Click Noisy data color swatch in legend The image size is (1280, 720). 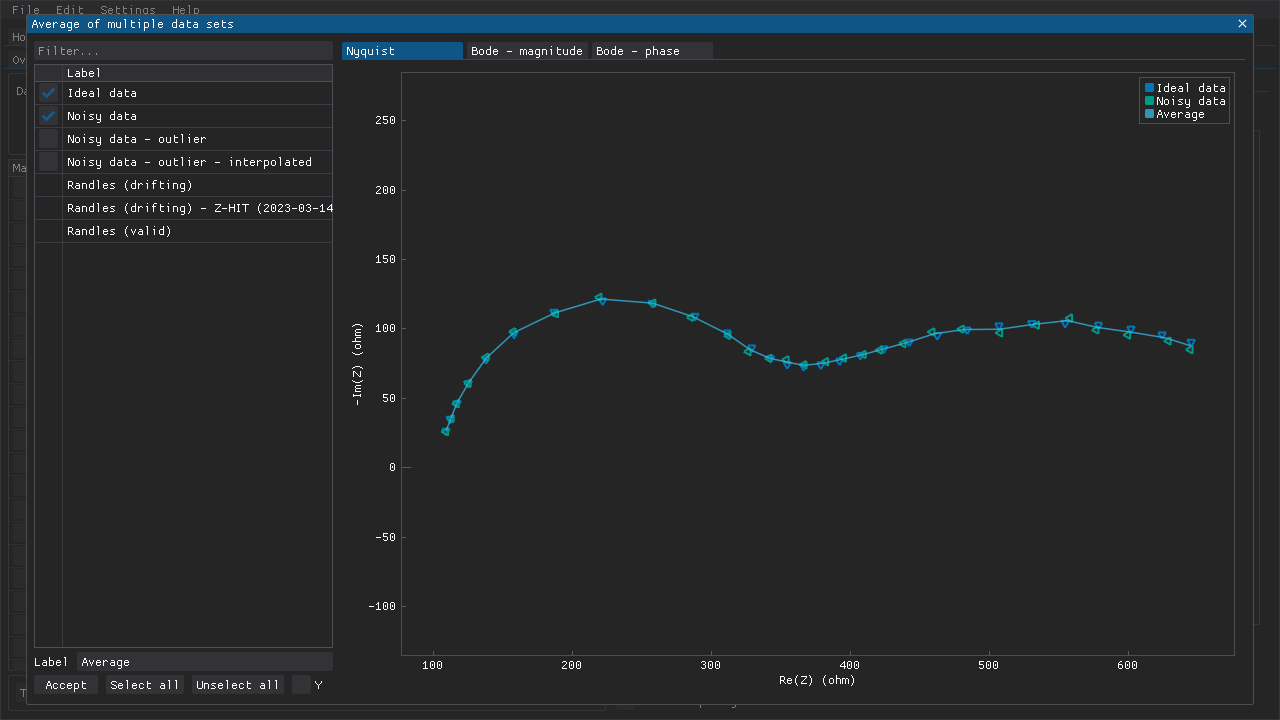(x=1149, y=101)
